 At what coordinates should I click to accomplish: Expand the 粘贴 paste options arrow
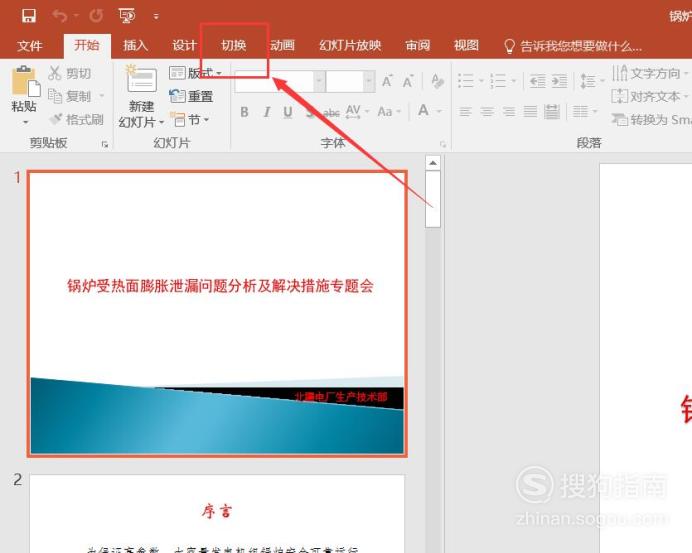pyautogui.click(x=26, y=122)
